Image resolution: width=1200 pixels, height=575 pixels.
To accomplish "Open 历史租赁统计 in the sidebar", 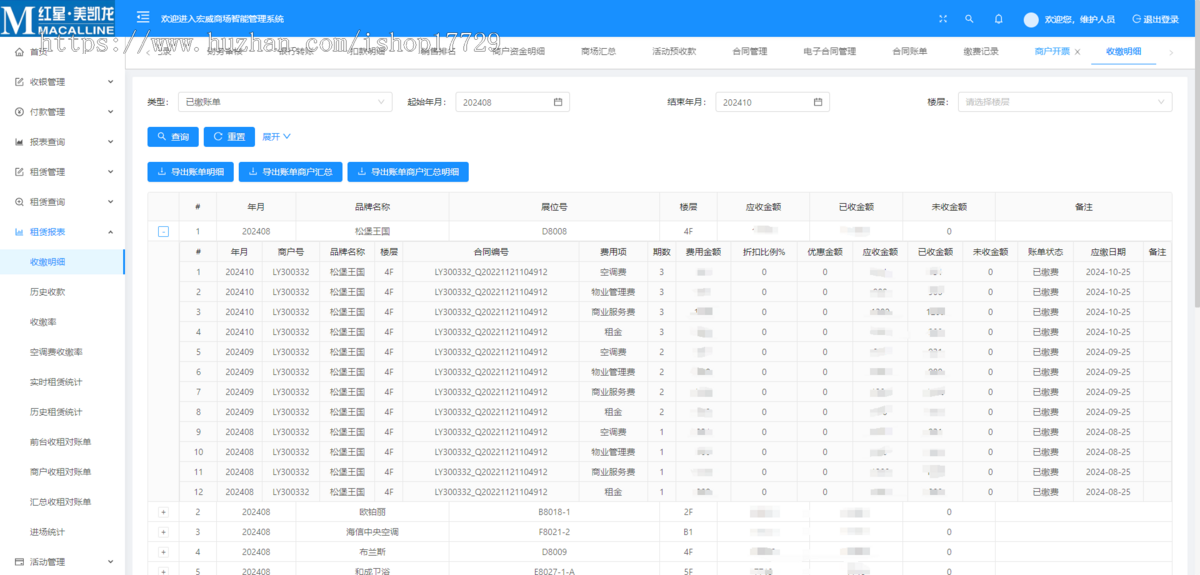I will tap(56, 412).
